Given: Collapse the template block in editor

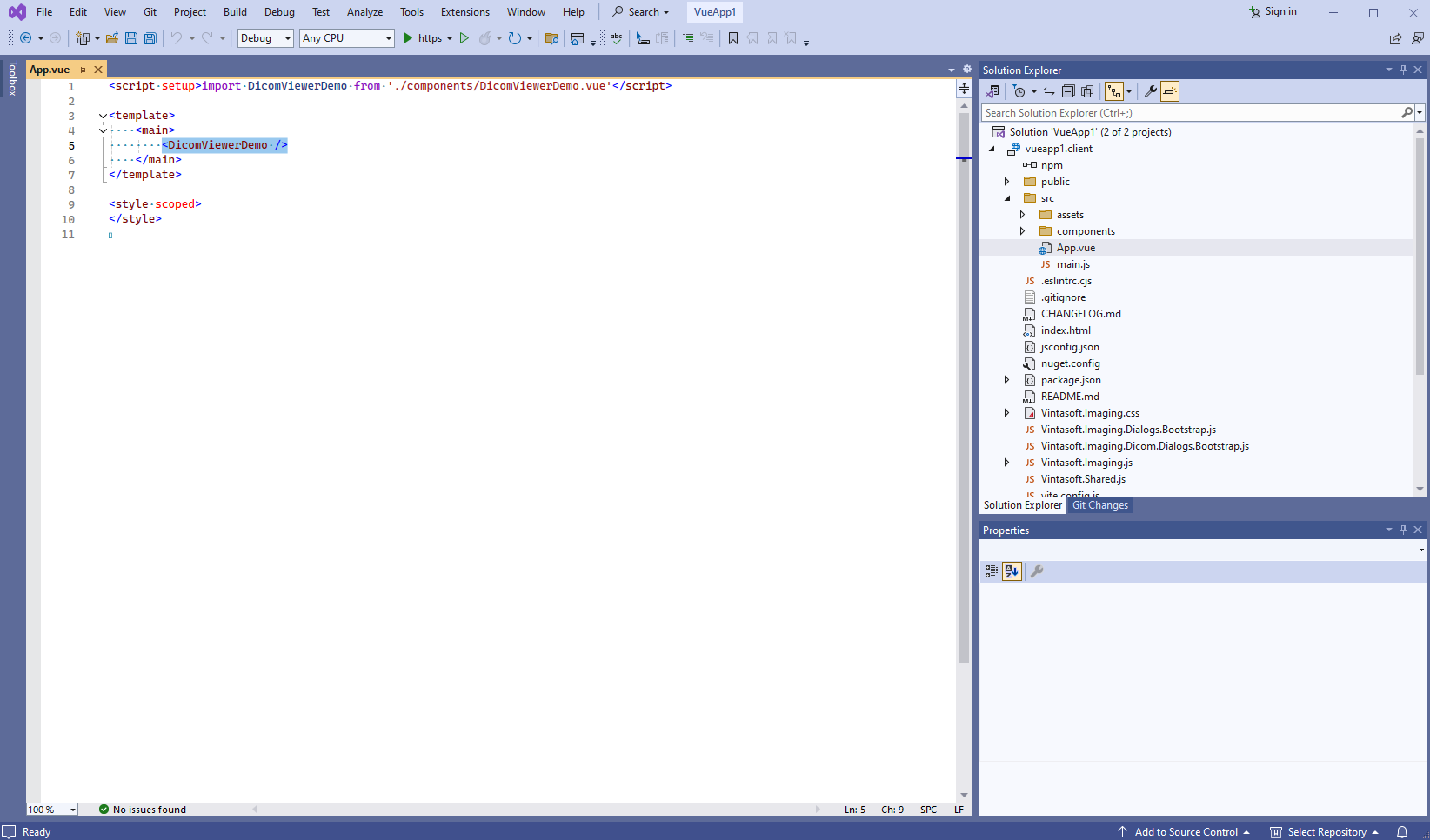Looking at the screenshot, I should [103, 116].
